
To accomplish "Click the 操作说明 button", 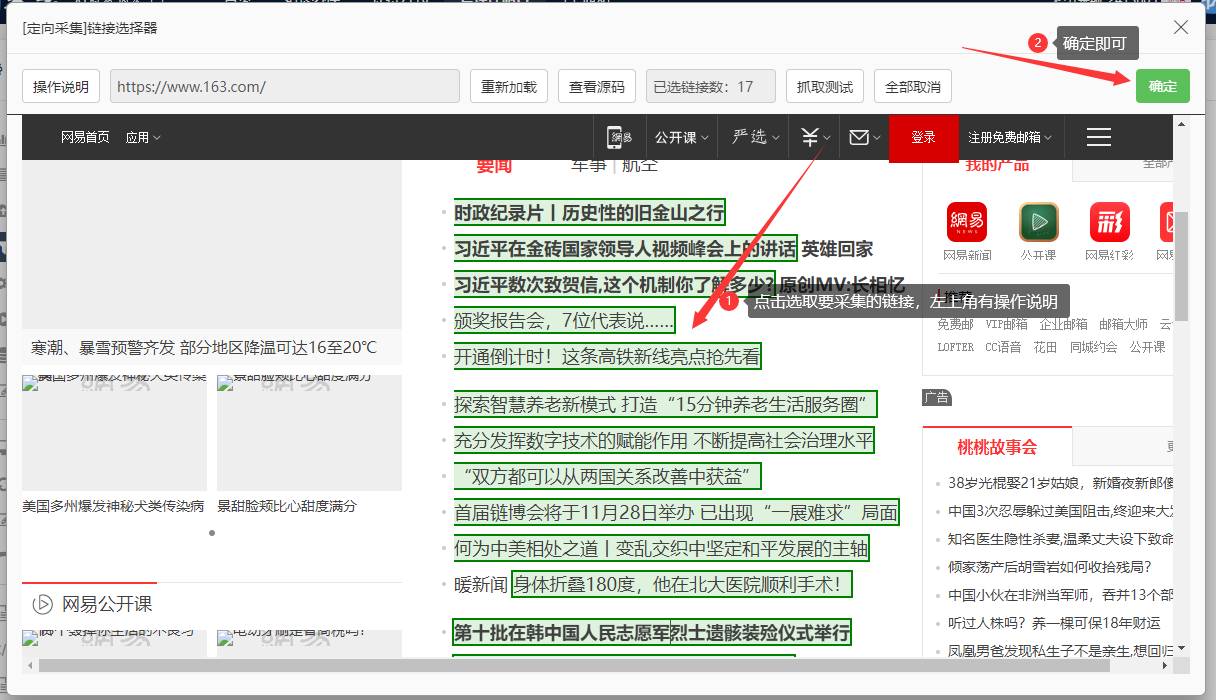I will [x=61, y=86].
